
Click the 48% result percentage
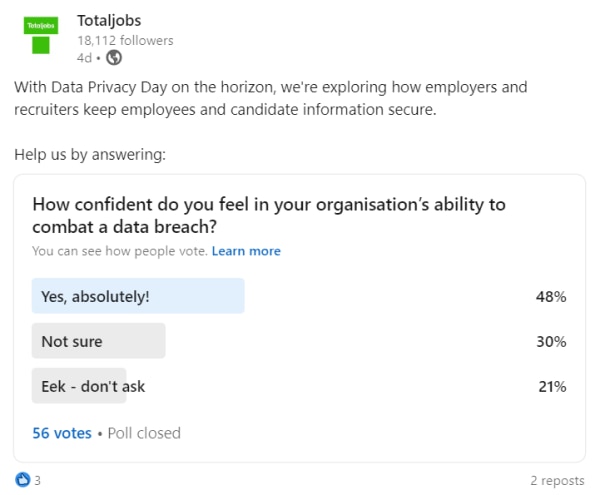(551, 296)
